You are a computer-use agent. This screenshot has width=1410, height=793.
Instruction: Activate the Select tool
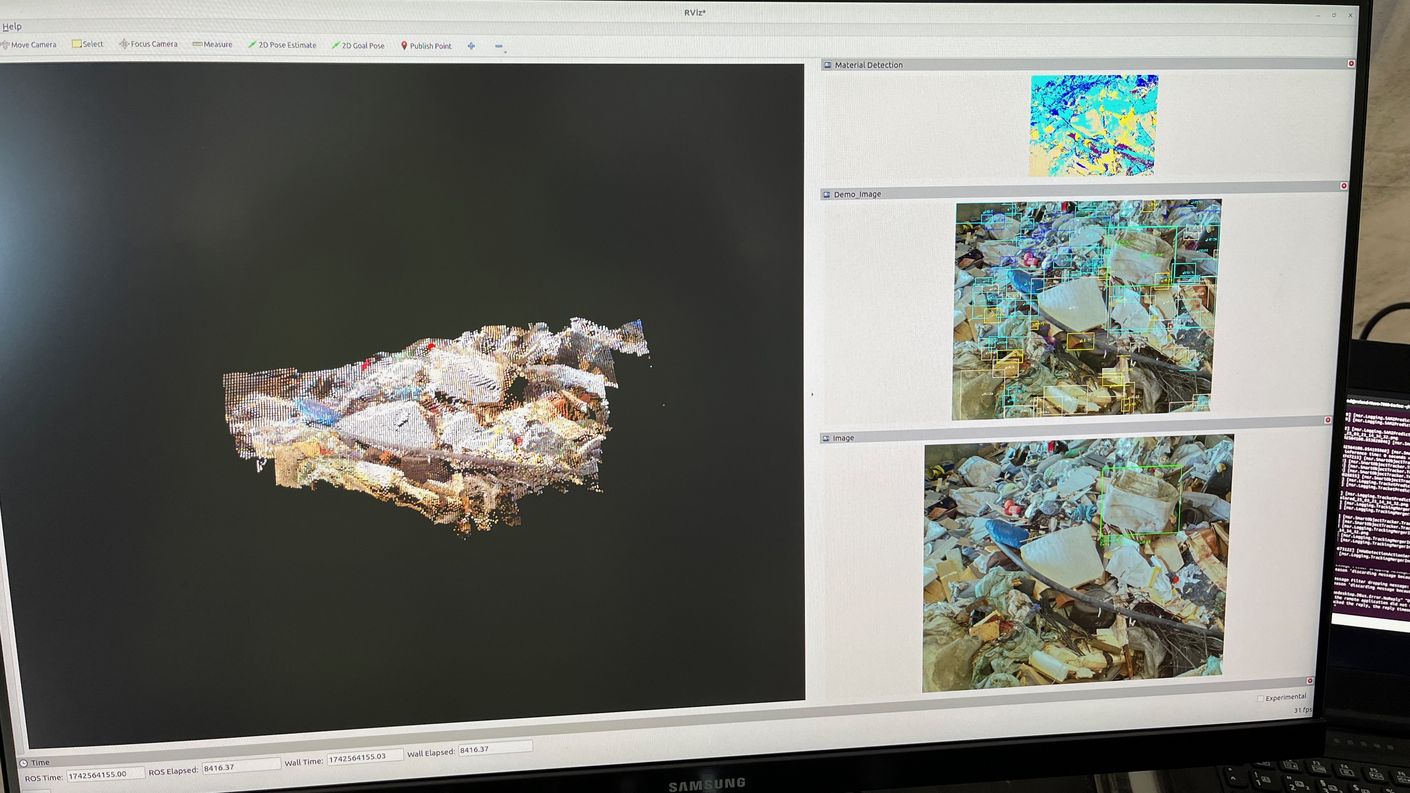pyautogui.click(x=87, y=44)
